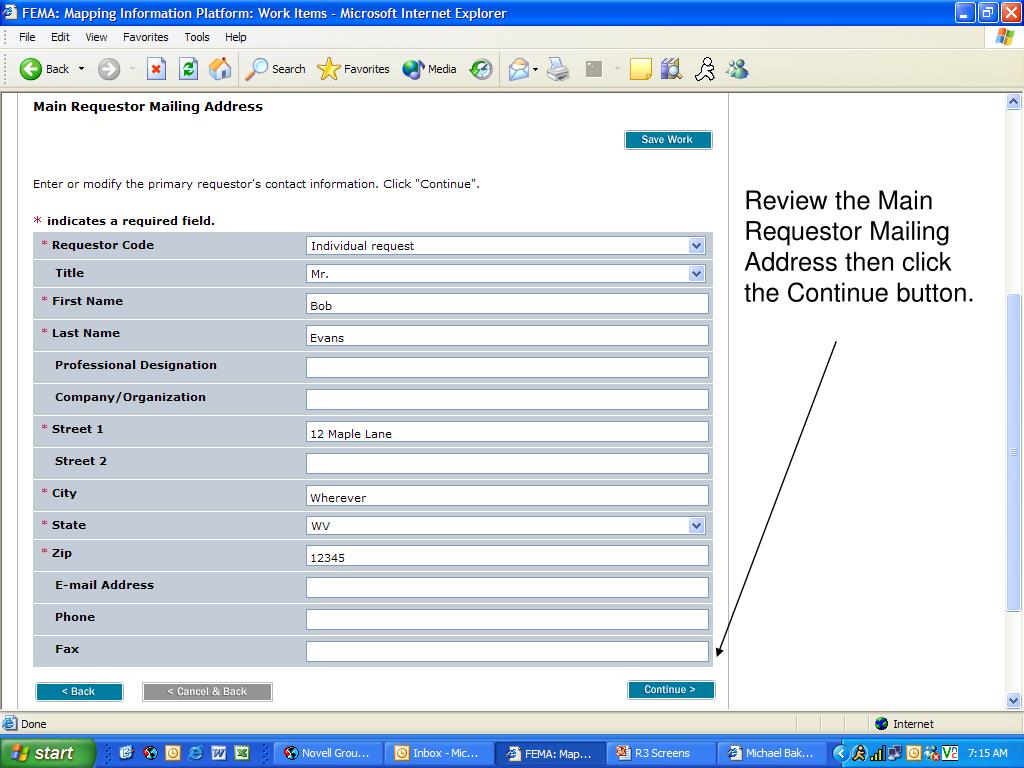1024x768 pixels.
Task: Open Windows Messenger people icon
Action: [737, 69]
